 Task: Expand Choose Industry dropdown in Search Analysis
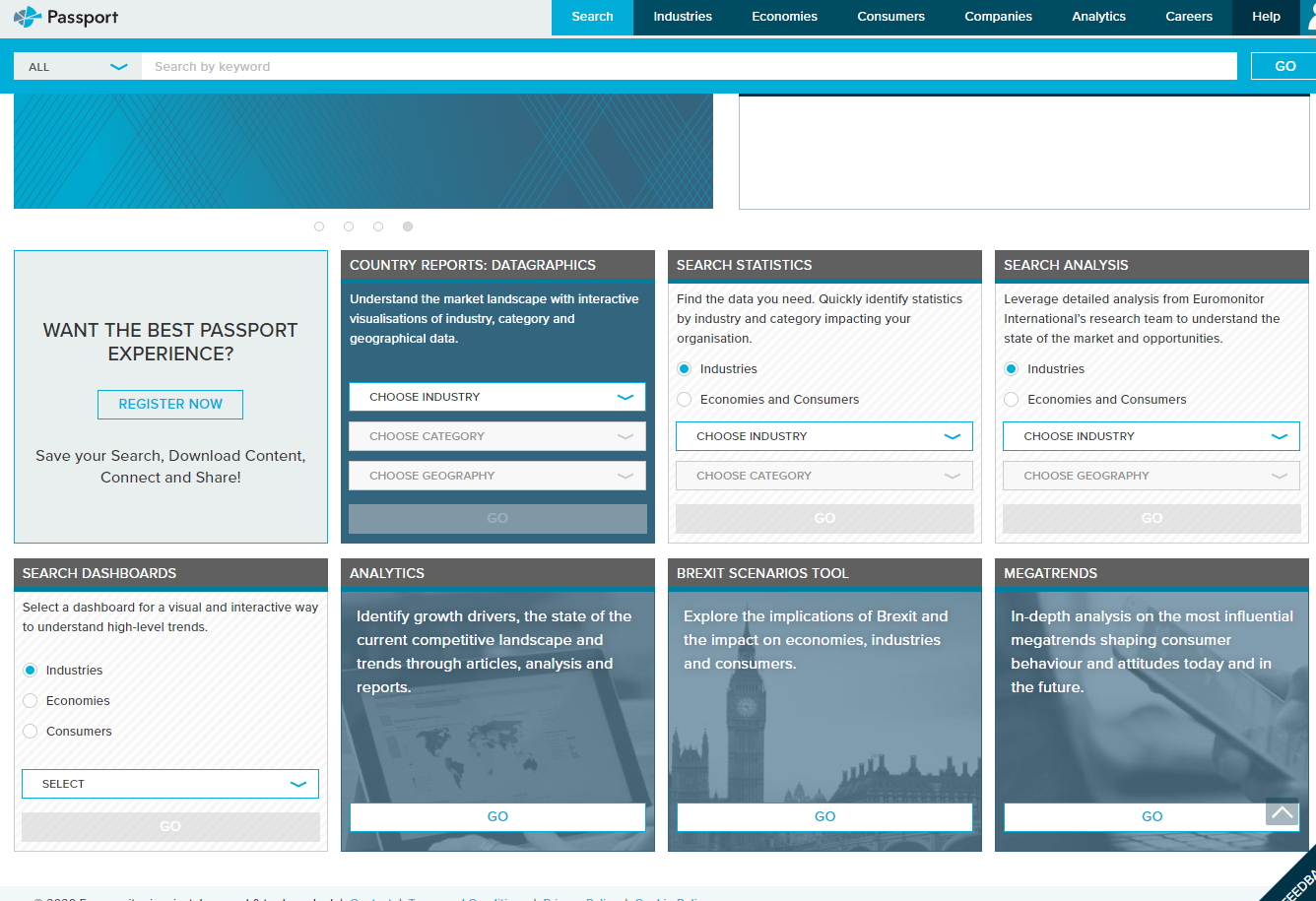pos(1151,436)
